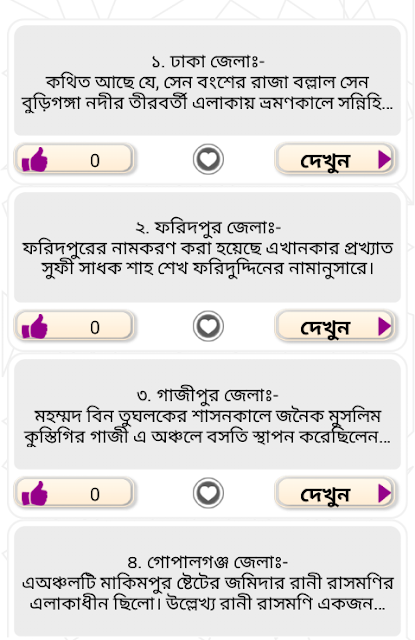The width and height of the screenshot is (415, 640).
Task: Click purple arrow on ঢাকা জেলা দেখুন button
Action: 384,159
